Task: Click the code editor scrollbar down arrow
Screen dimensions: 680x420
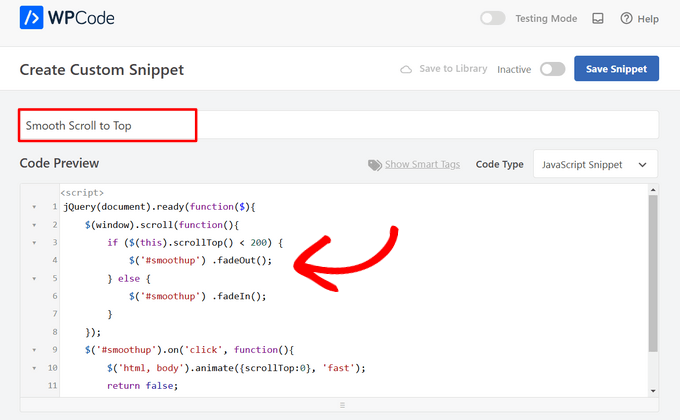Action: (653, 391)
